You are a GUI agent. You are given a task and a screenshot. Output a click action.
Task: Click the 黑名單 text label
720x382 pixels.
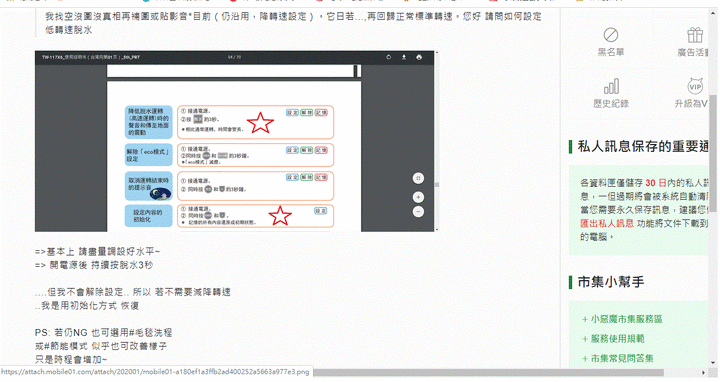click(x=610, y=52)
